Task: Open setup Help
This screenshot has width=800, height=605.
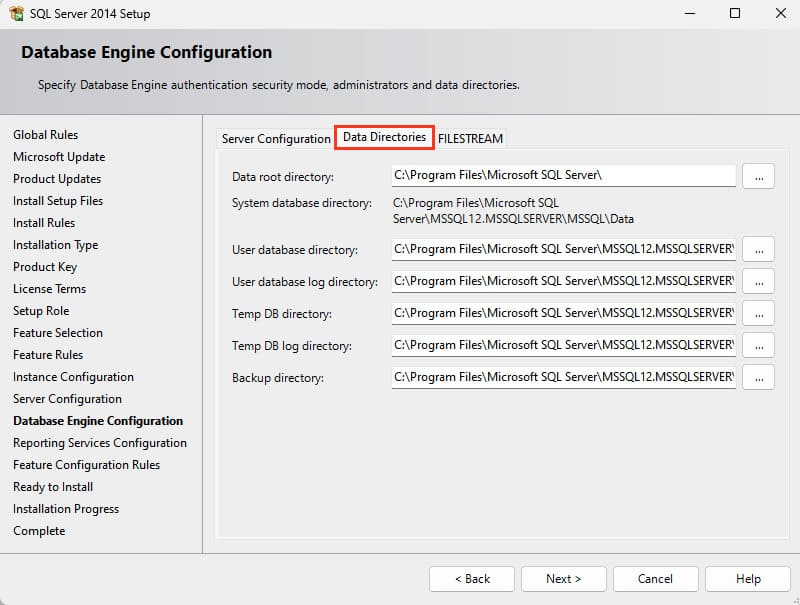Action: 748,579
